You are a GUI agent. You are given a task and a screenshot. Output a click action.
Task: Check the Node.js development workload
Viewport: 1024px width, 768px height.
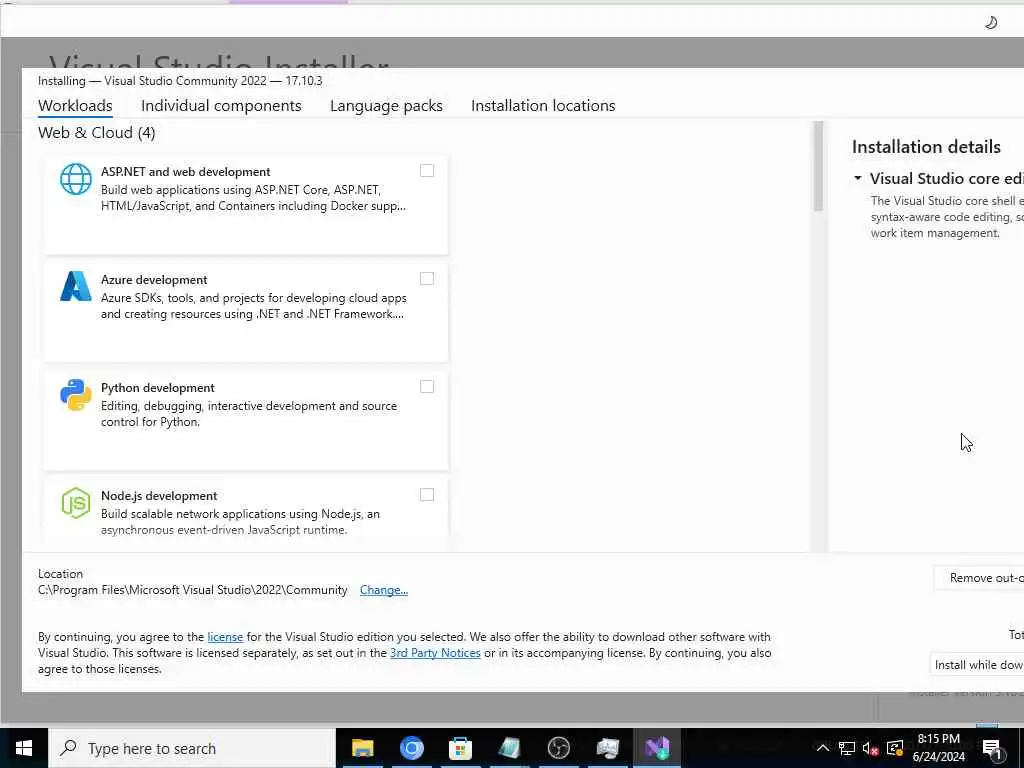[426, 495]
